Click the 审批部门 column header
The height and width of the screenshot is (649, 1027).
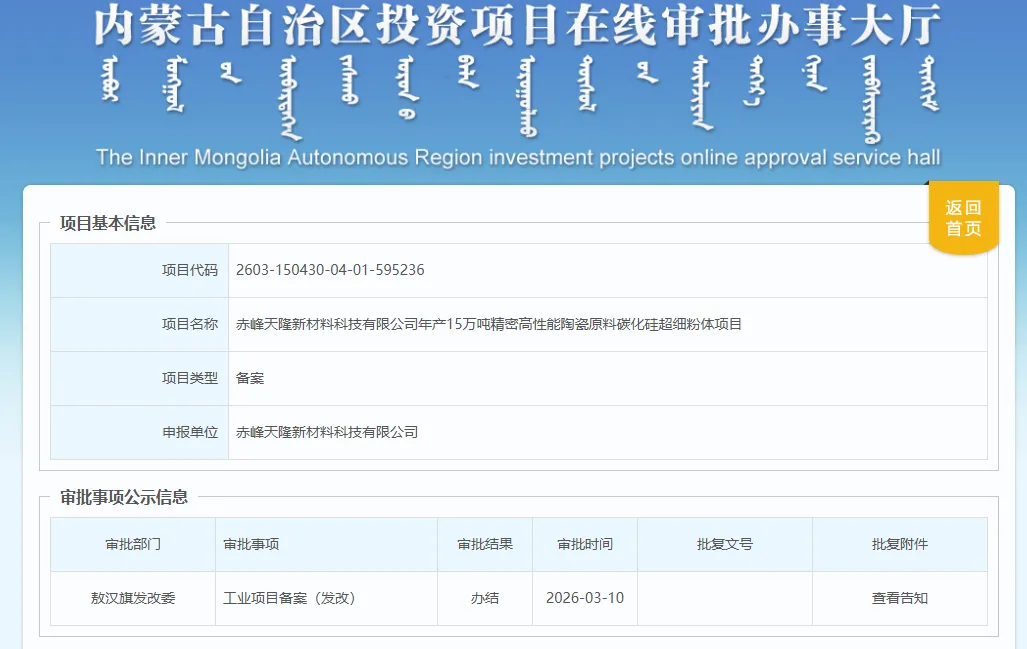tap(133, 544)
